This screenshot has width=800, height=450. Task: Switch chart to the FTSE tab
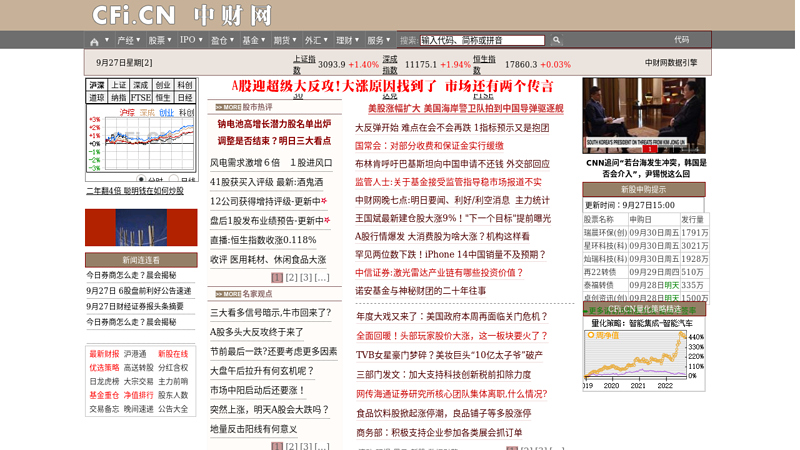[x=141, y=97]
